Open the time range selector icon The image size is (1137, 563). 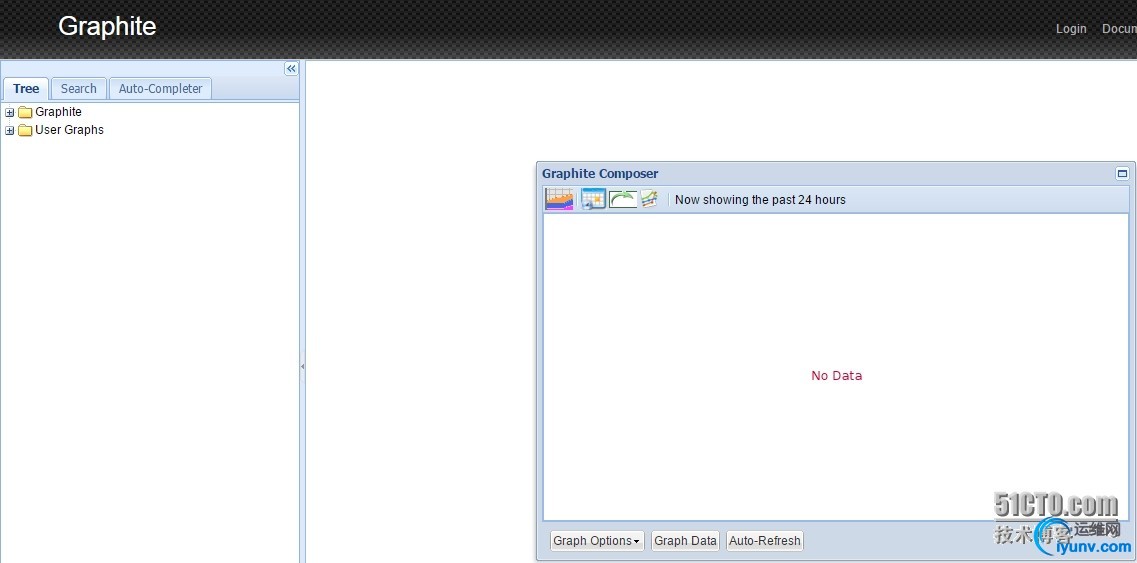click(559, 199)
